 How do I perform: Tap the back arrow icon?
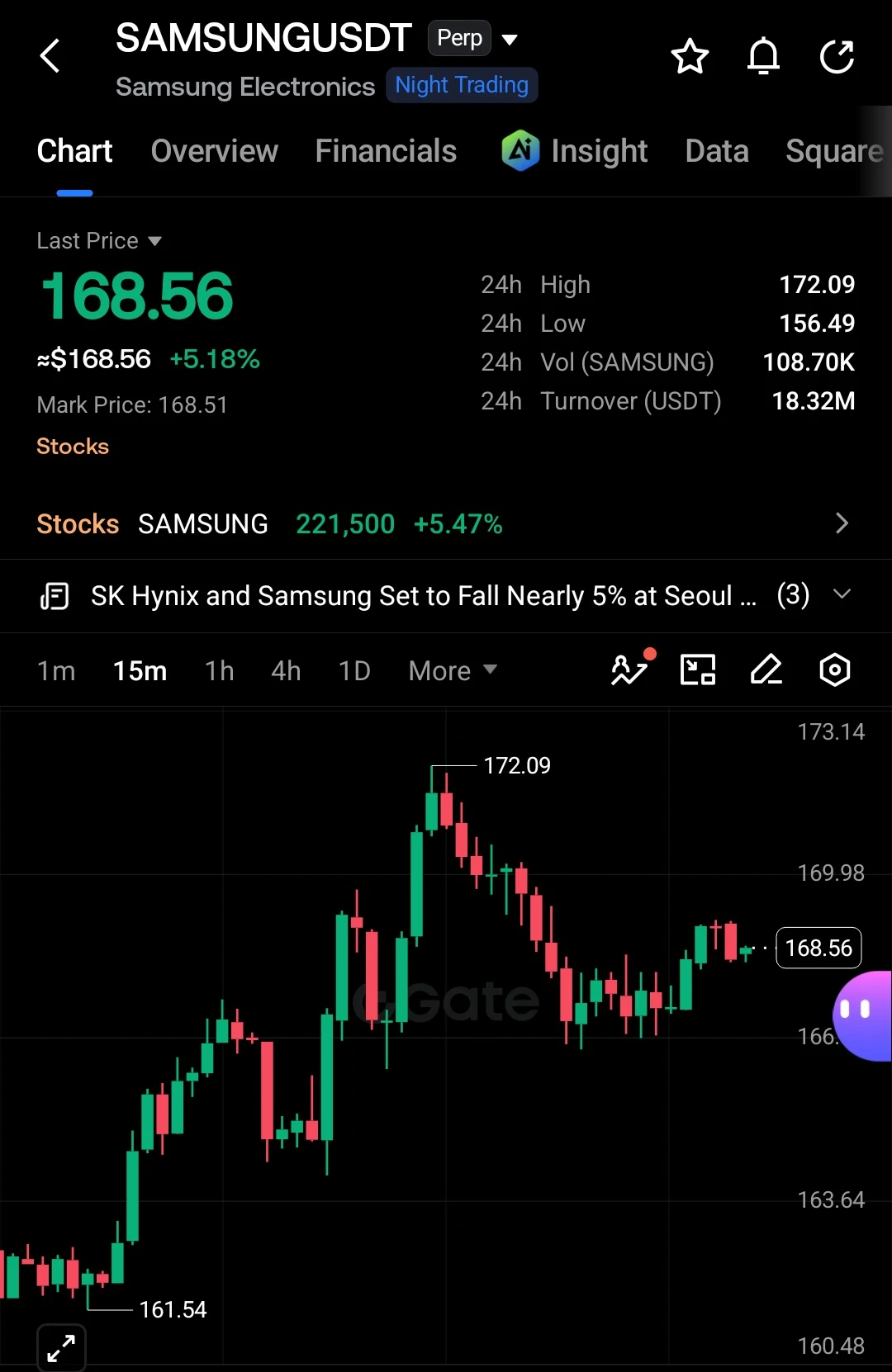(50, 56)
